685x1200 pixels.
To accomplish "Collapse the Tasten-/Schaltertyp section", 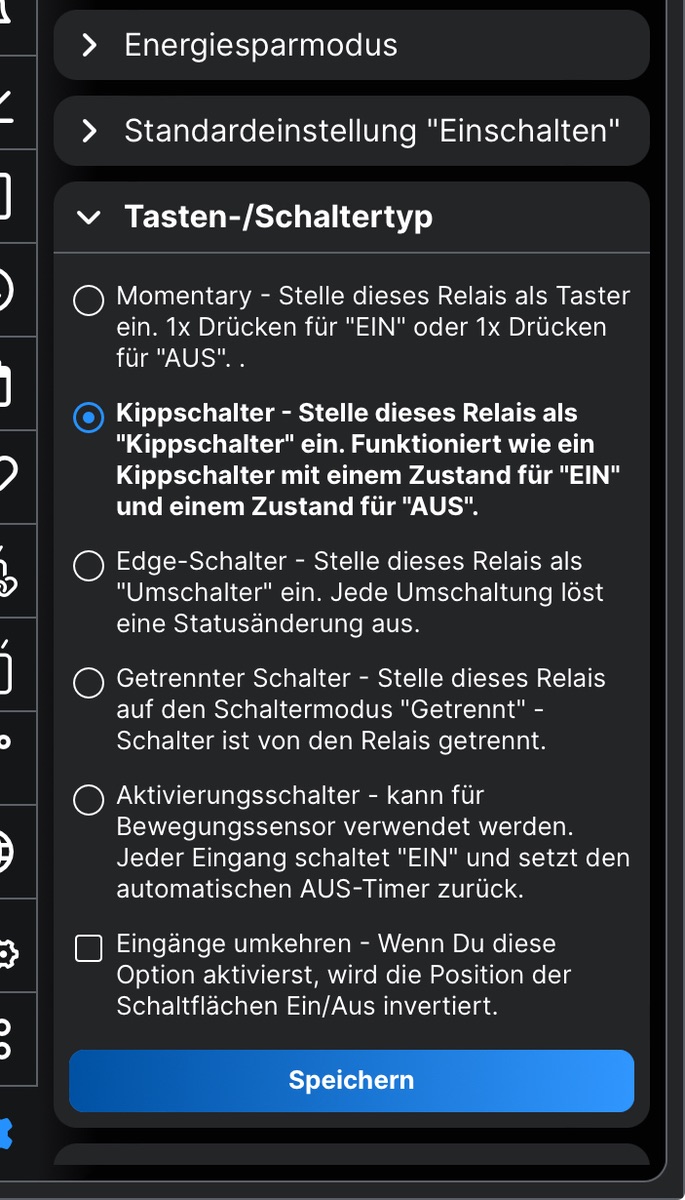I will (351, 217).
